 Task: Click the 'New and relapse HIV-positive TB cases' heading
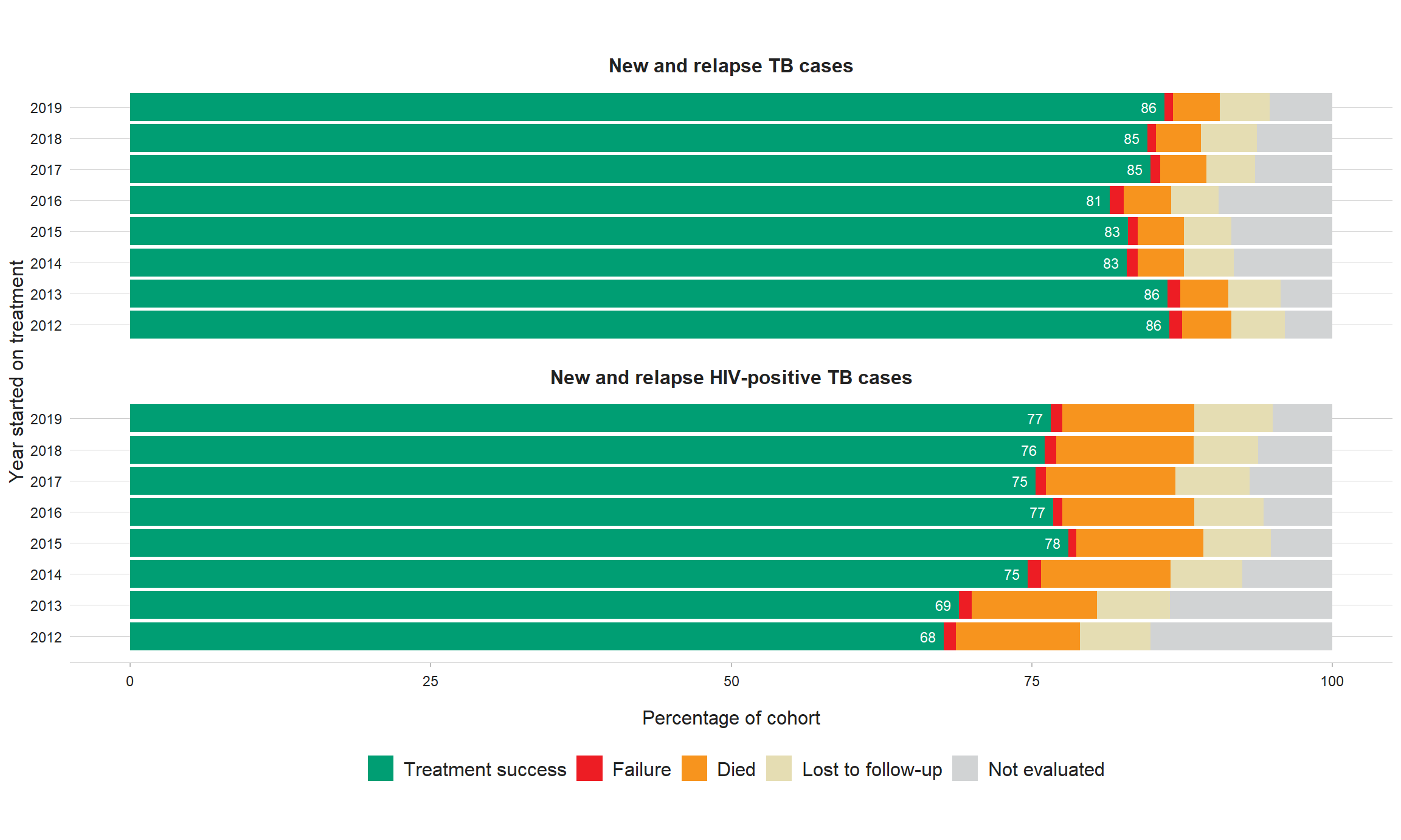point(730,377)
